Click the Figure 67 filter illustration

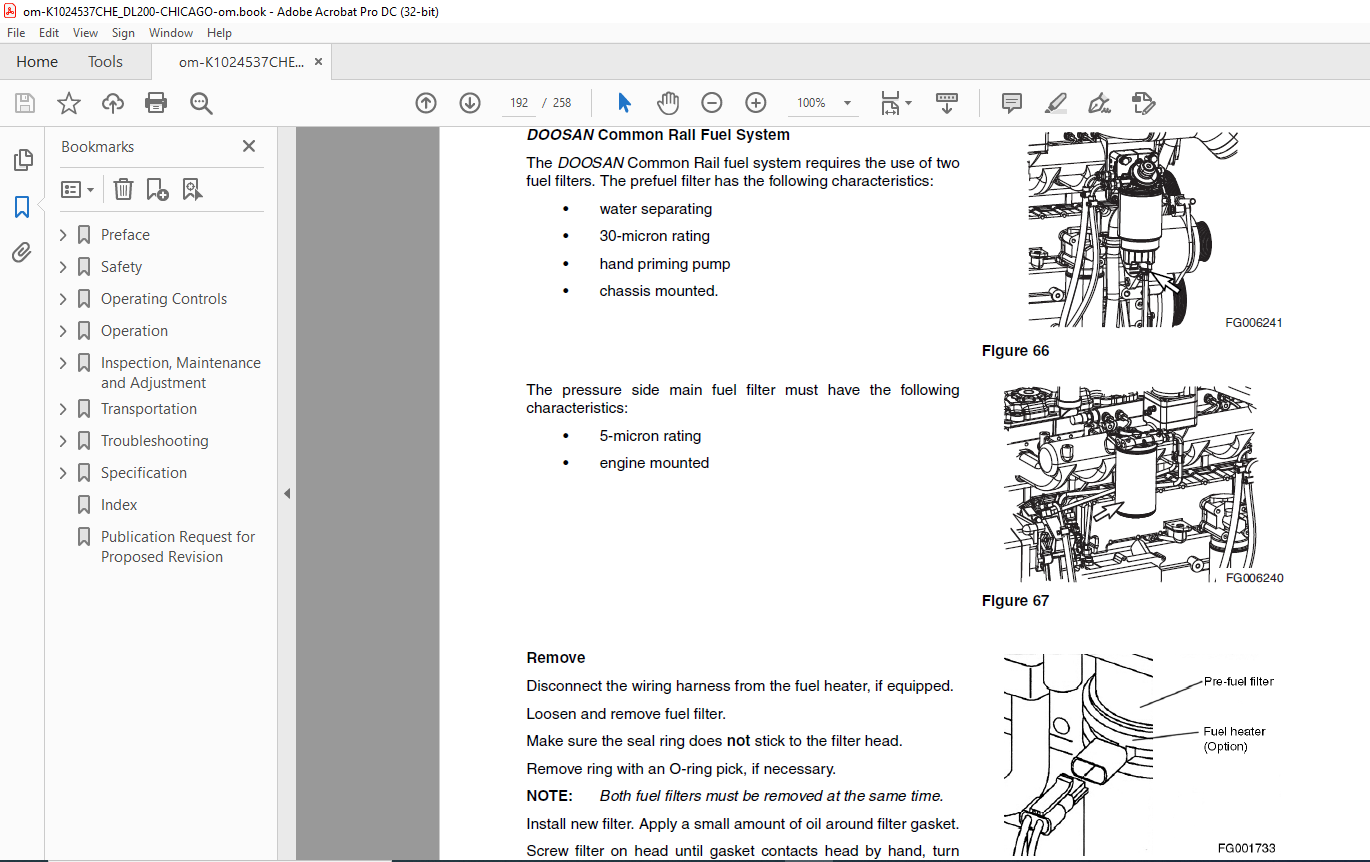coord(1130,483)
